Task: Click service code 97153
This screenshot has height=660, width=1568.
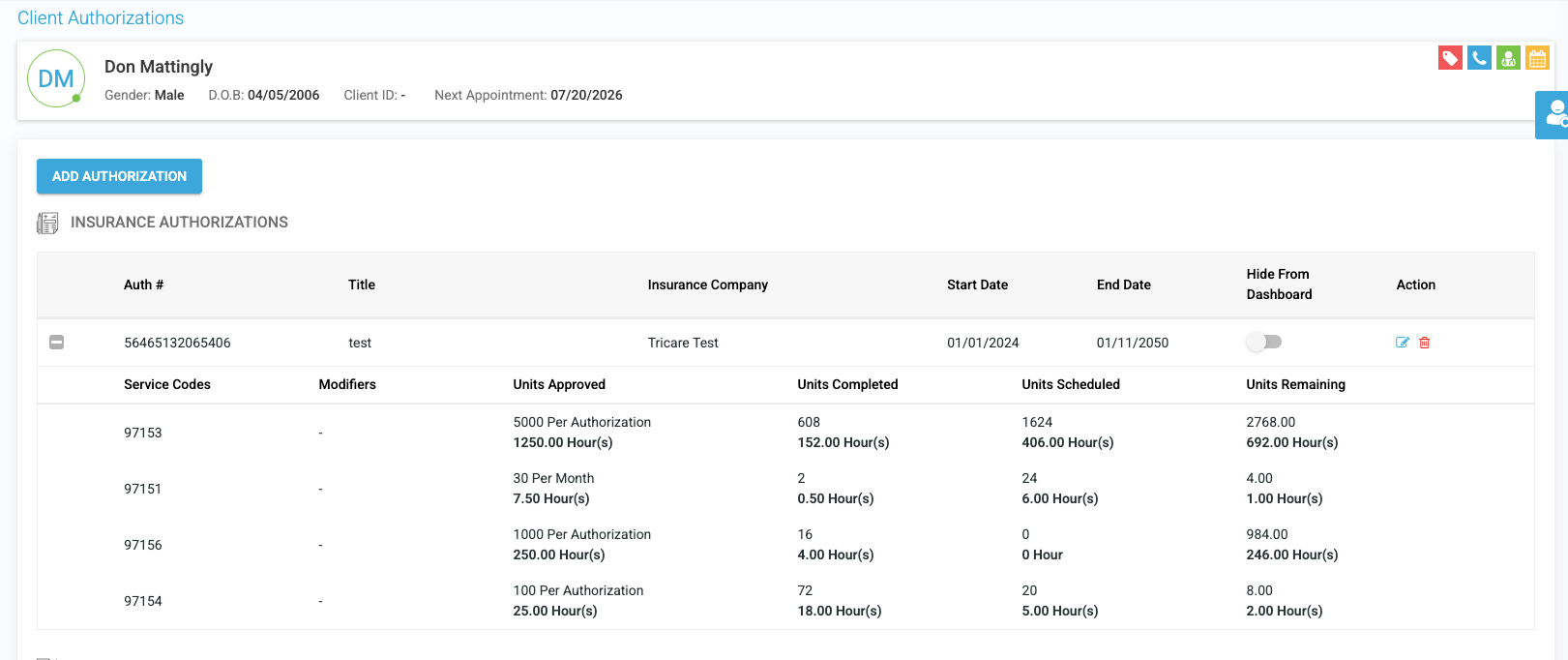Action: point(143,433)
